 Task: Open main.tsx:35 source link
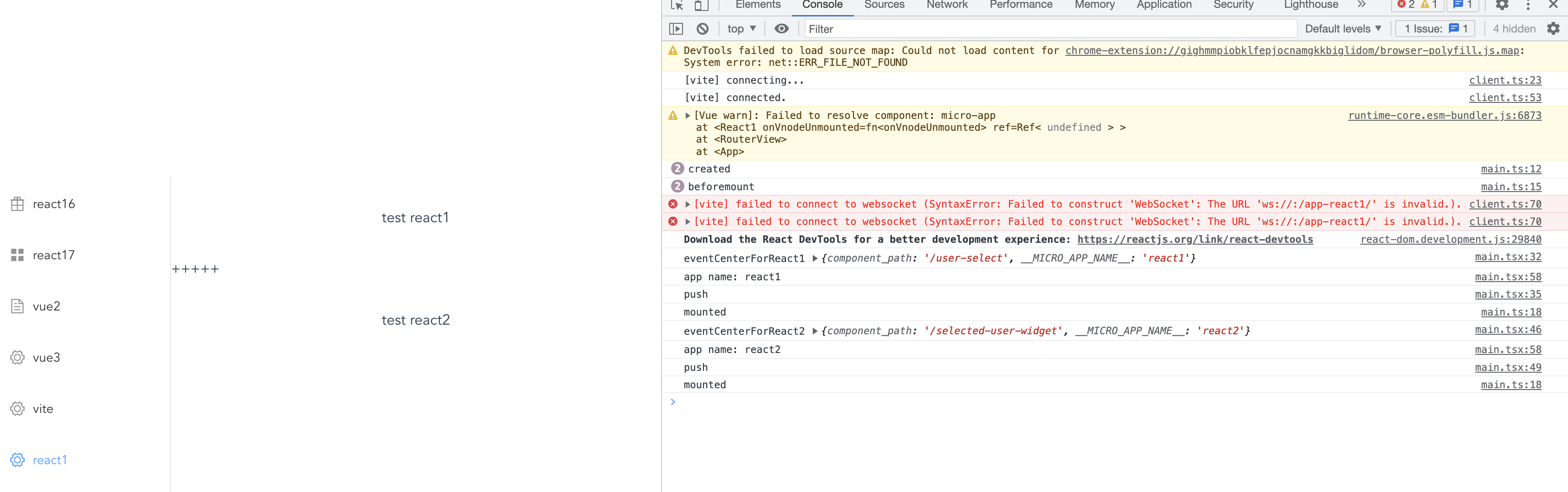point(1508,295)
